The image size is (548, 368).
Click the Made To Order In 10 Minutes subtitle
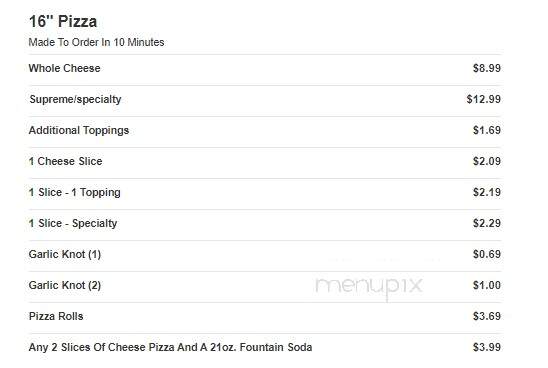(96, 42)
